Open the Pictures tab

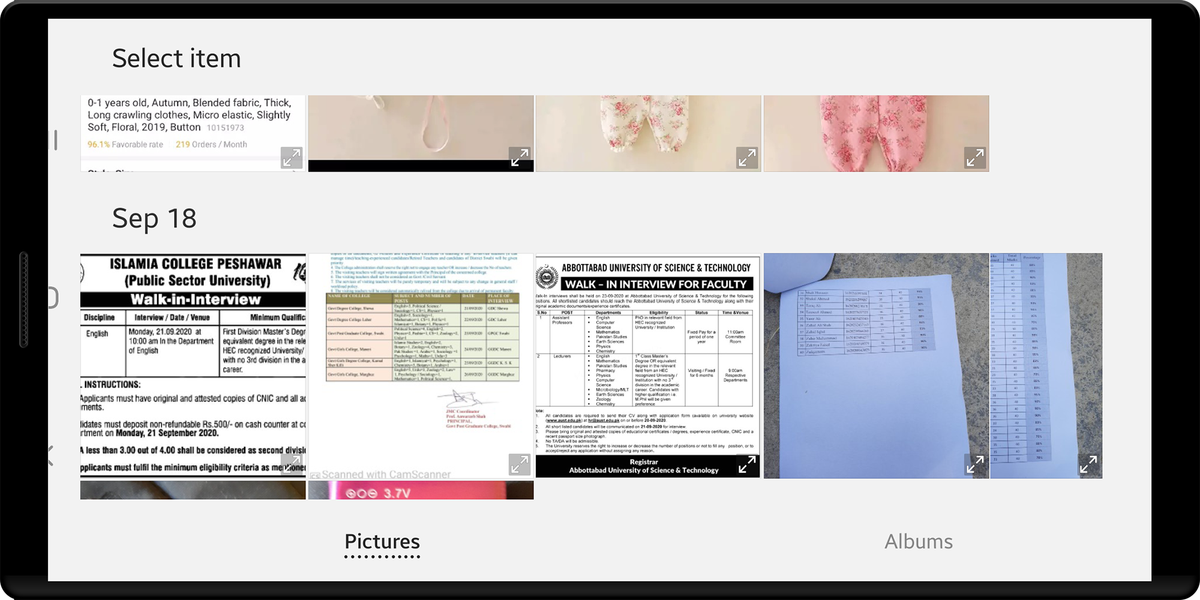(x=382, y=542)
